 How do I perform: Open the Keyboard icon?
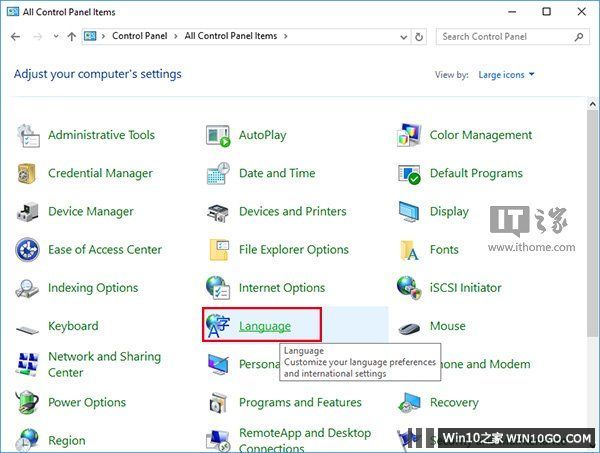pos(27,329)
